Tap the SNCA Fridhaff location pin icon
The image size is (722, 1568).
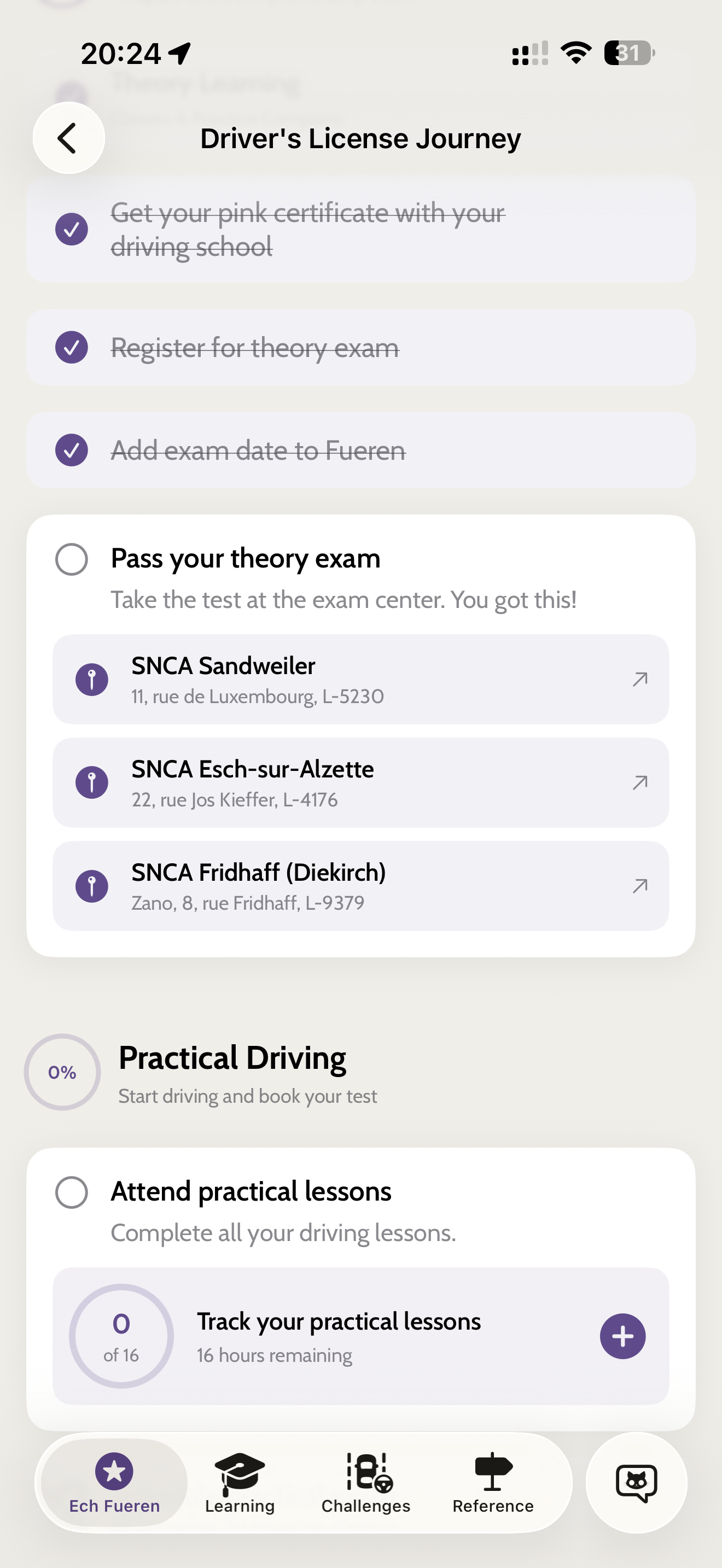92,886
